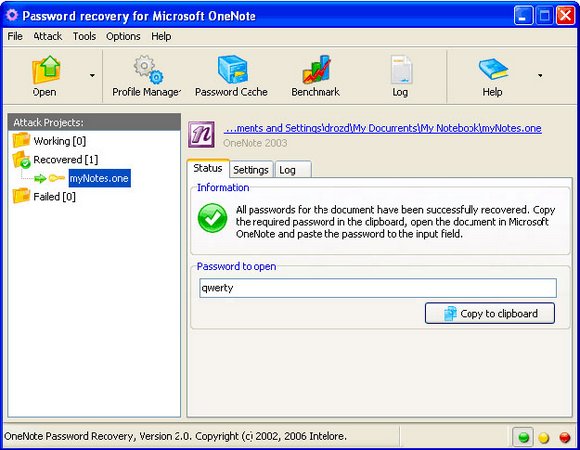Run the Benchmark chart icon
This screenshot has width=580, height=450.
point(316,70)
